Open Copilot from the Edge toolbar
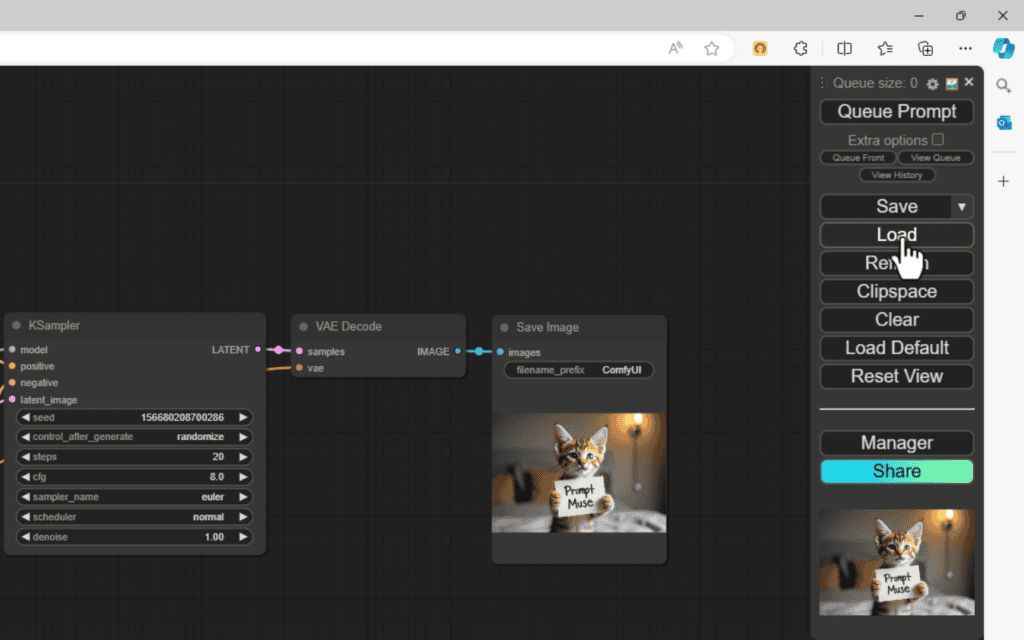1024x640 pixels. [1002, 47]
